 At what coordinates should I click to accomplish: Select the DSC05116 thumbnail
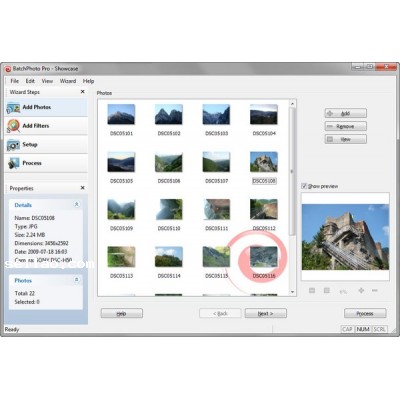click(x=264, y=257)
